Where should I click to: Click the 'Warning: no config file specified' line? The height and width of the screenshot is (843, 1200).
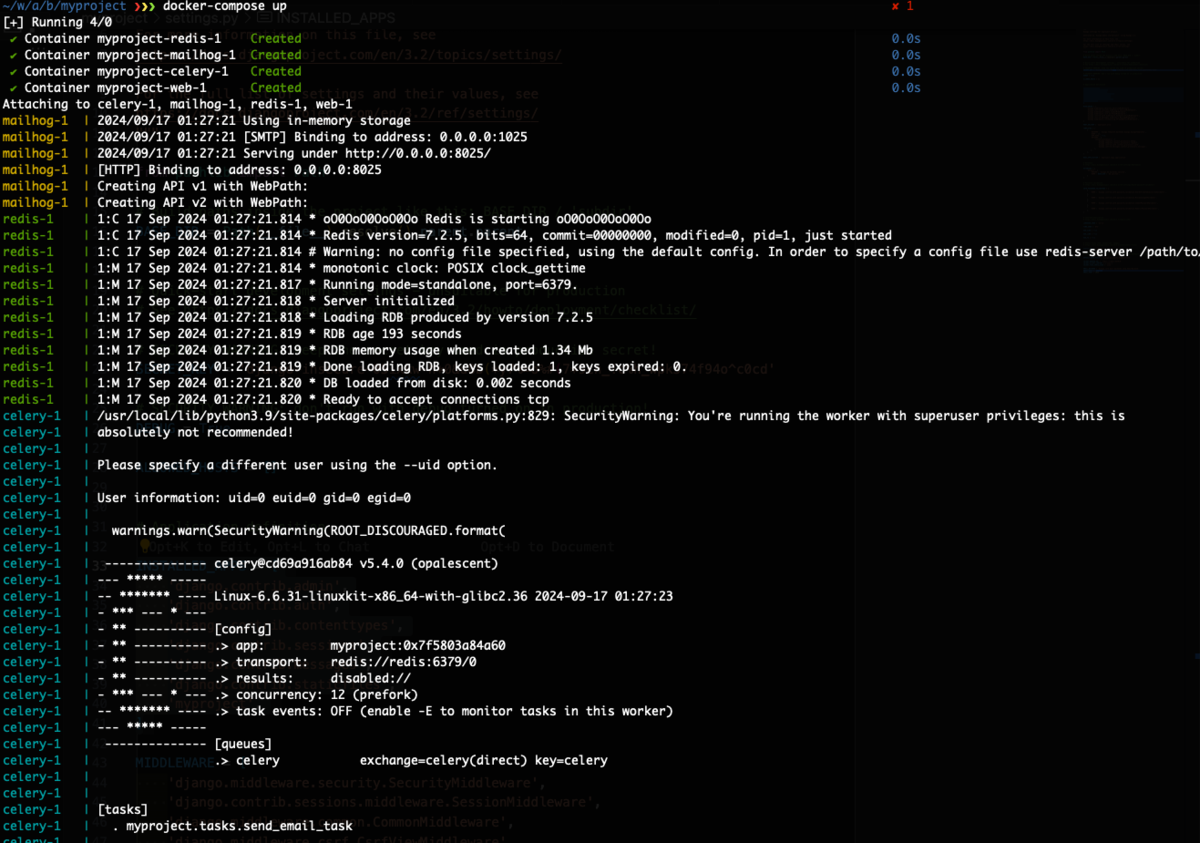pos(648,252)
